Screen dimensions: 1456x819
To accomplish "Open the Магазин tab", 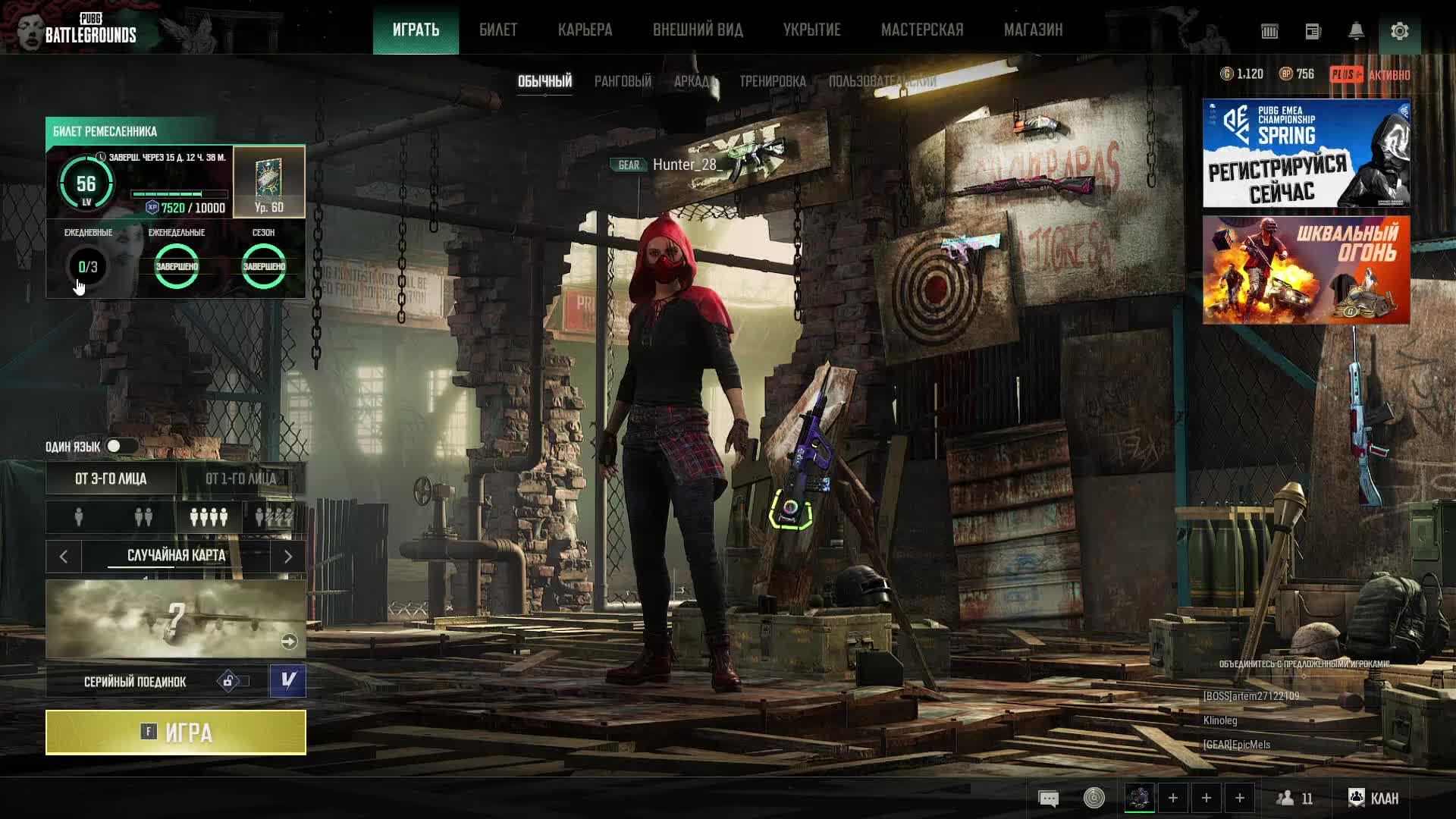I will 1033,30.
